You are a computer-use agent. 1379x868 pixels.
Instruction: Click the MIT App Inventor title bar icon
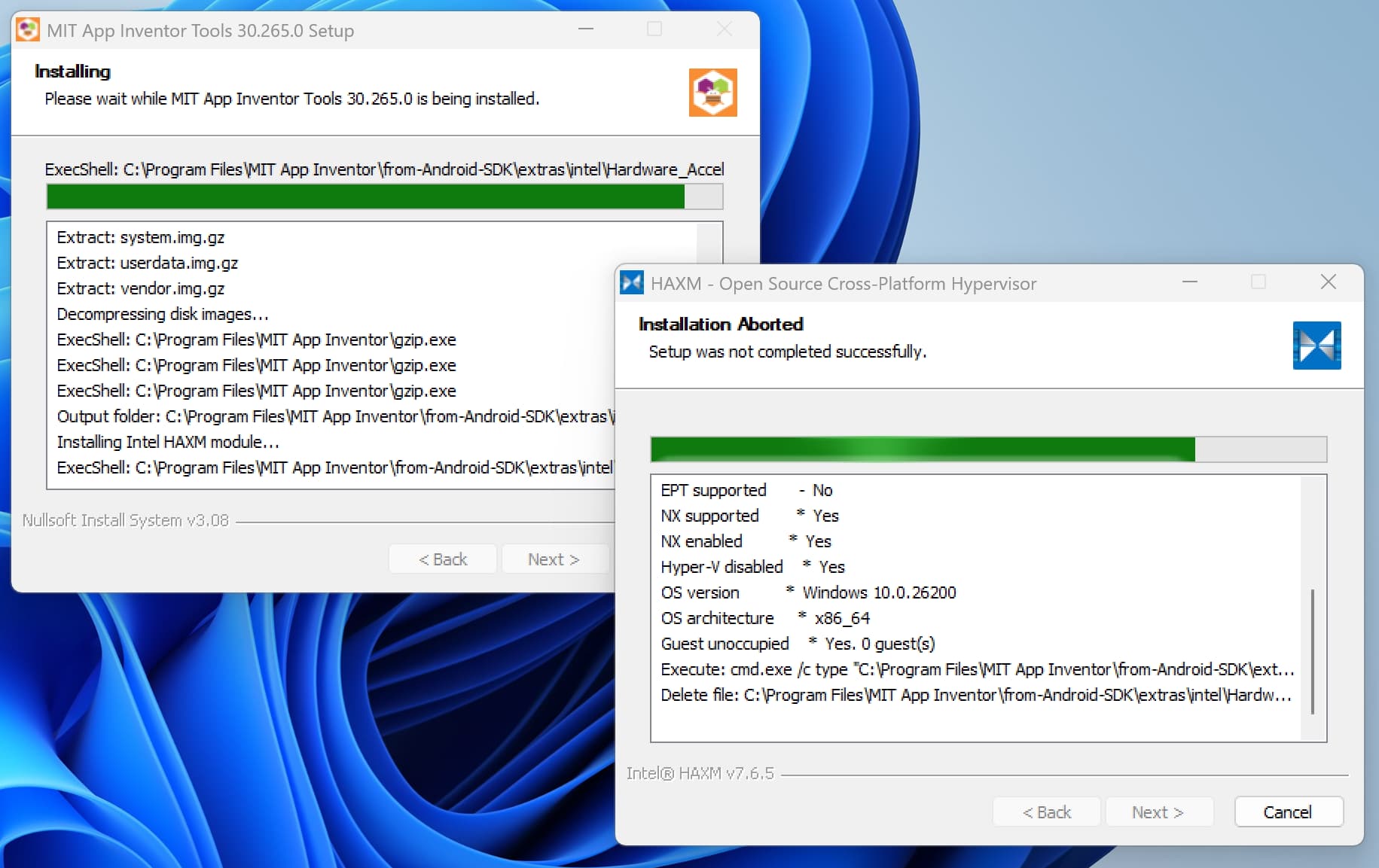(x=28, y=30)
